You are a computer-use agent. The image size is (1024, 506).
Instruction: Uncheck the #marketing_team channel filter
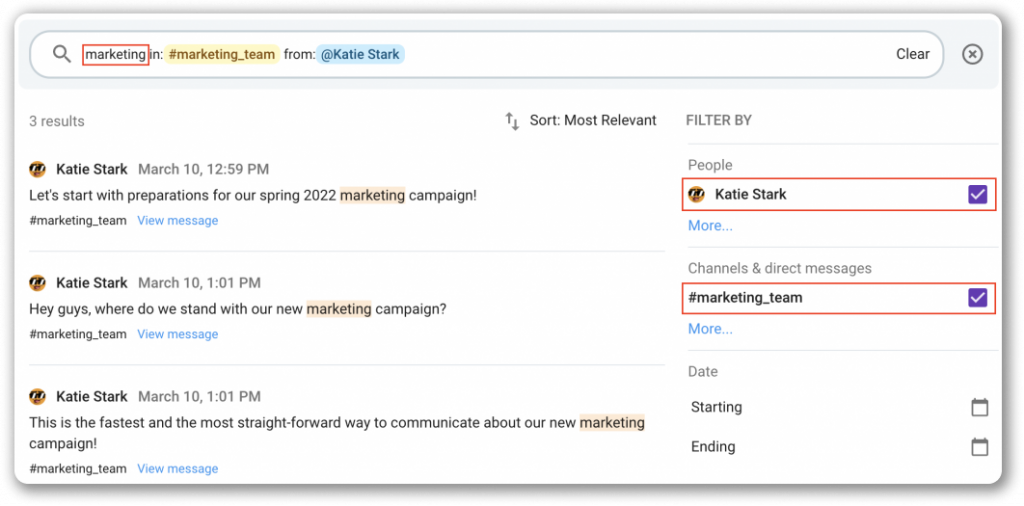pos(977,298)
